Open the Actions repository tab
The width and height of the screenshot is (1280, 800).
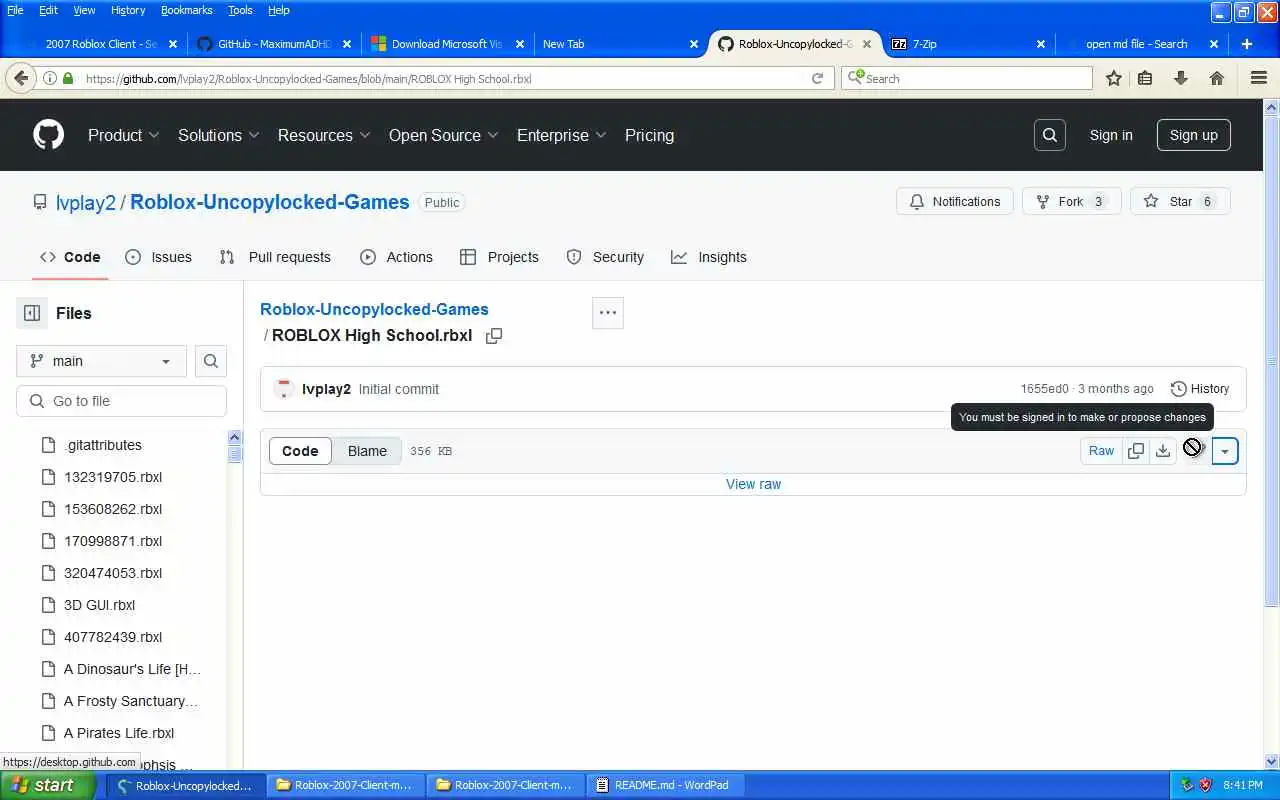click(396, 257)
